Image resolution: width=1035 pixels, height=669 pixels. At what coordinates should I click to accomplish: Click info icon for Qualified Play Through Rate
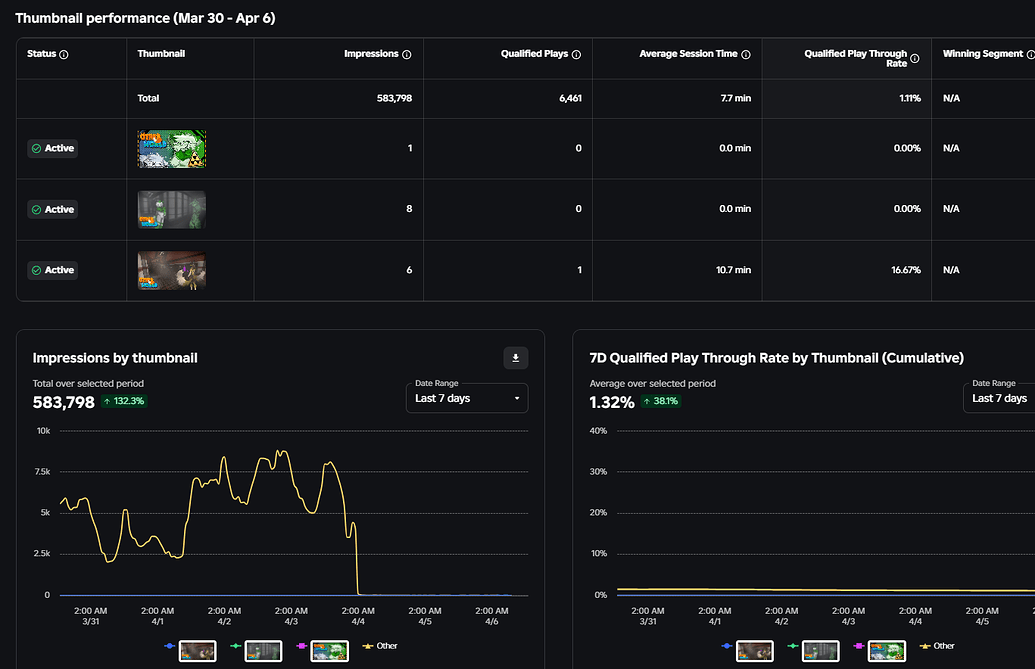tap(915, 59)
